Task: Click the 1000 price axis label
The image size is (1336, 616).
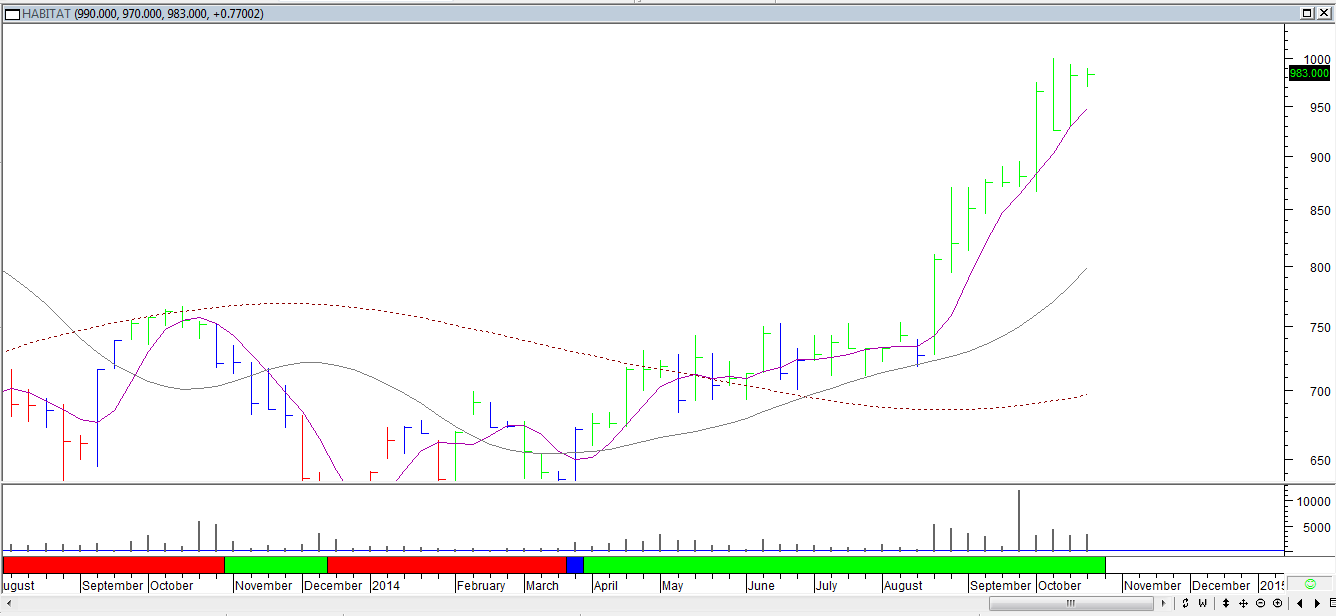Action: (x=1315, y=59)
